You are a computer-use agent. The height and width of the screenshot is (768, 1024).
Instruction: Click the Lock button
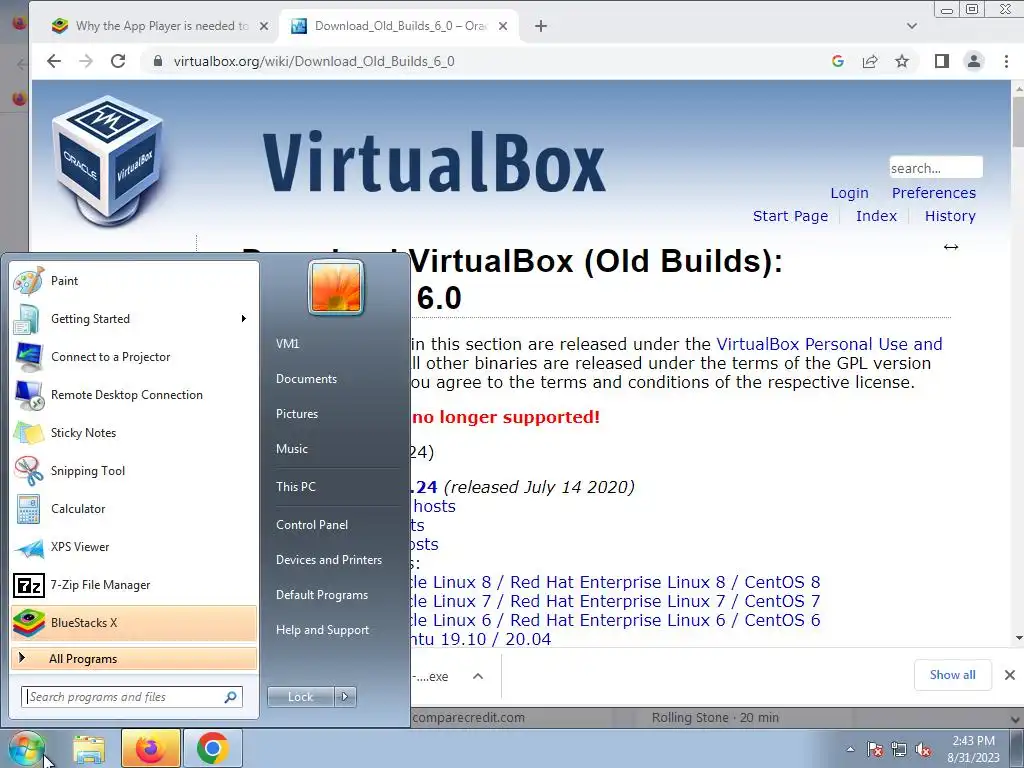(300, 697)
